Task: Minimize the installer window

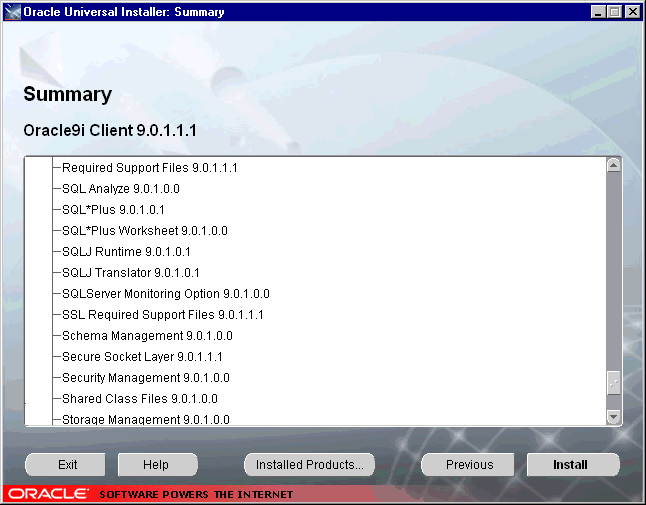Action: [598, 12]
